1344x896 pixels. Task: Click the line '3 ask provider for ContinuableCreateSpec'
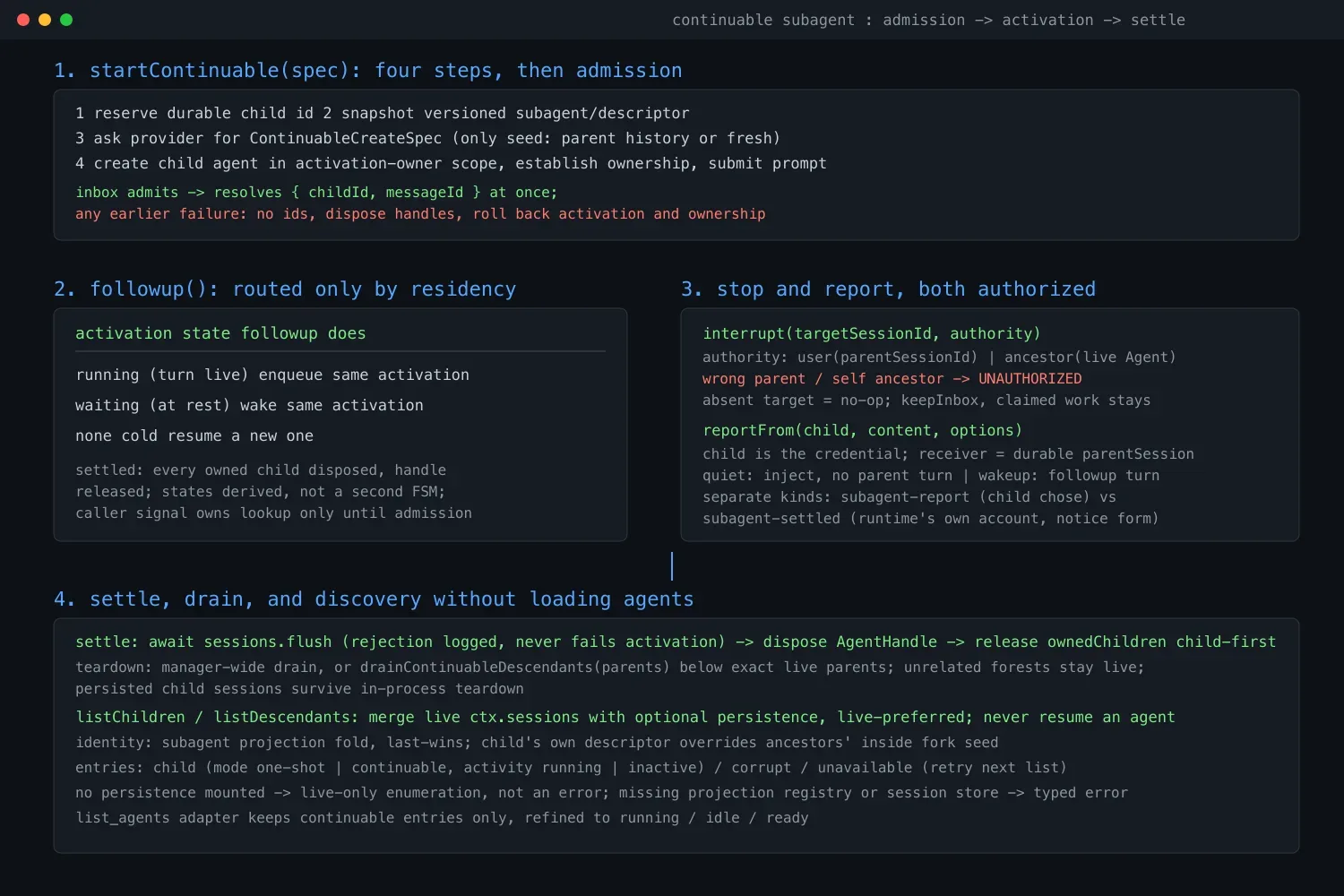pos(427,138)
